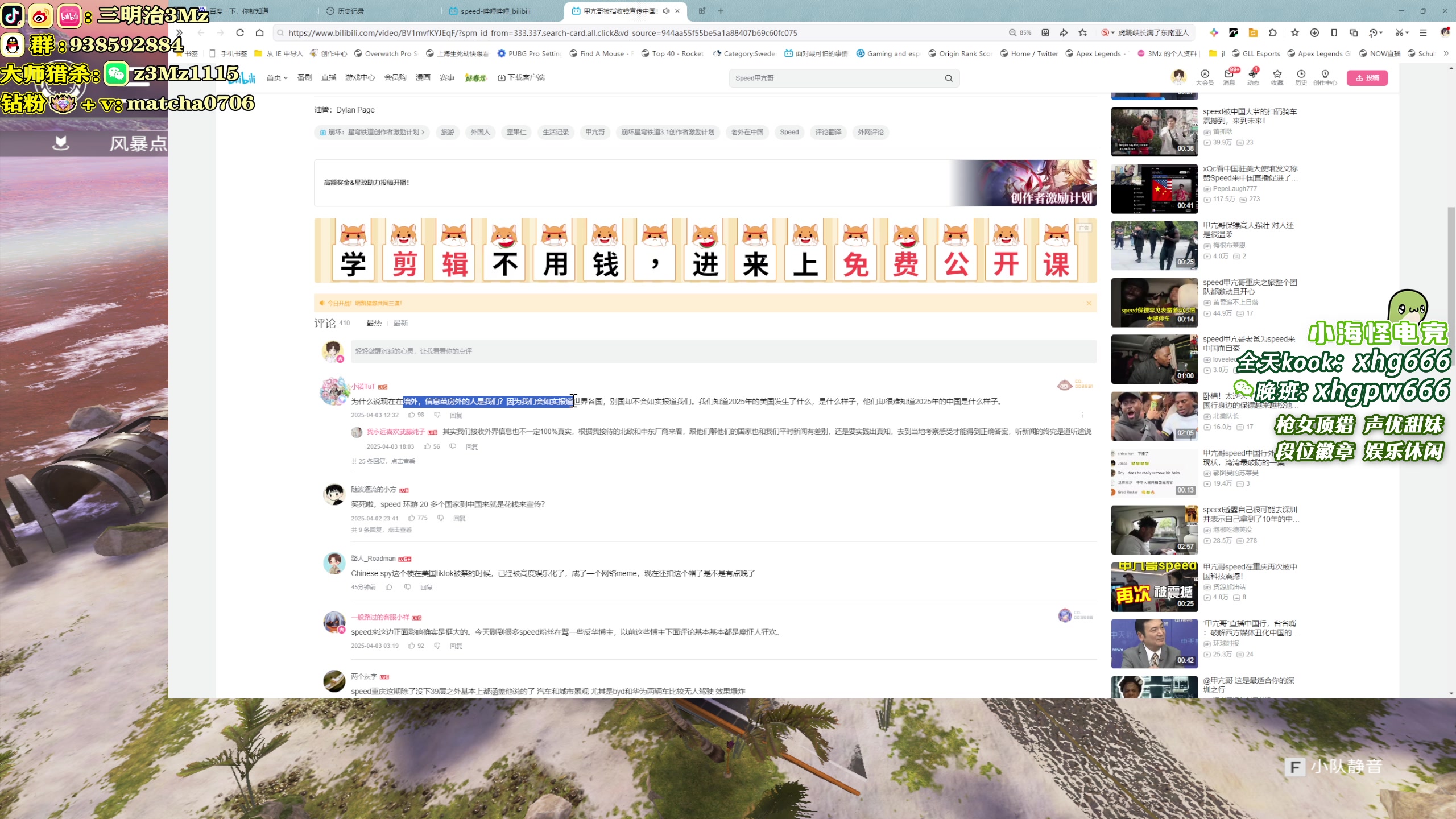Open the orange folder-sync icon in toolbar
The height and width of the screenshot is (819, 1456).
point(1253,33)
